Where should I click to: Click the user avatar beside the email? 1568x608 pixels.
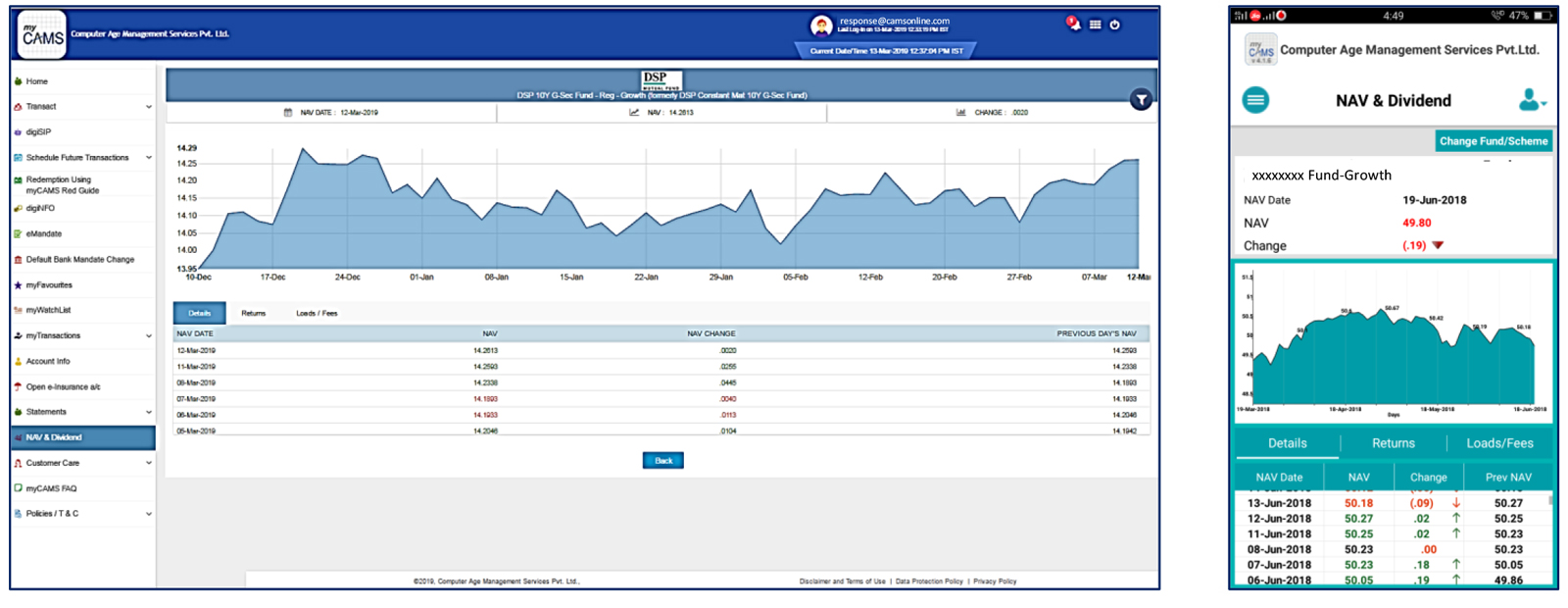click(821, 25)
